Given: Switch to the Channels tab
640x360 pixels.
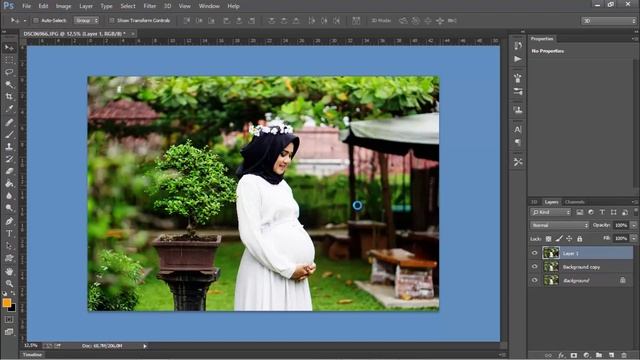Looking at the screenshot, I should coord(575,202).
